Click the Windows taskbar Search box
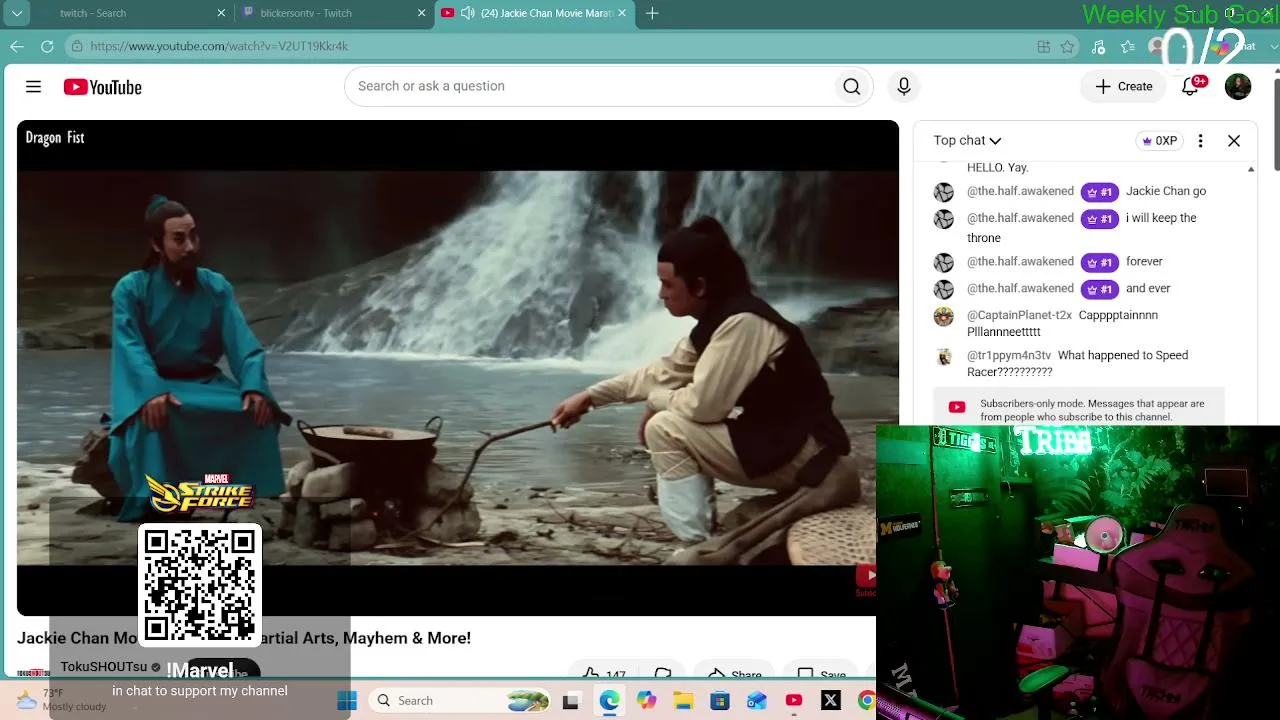The image size is (1280, 720). point(458,701)
